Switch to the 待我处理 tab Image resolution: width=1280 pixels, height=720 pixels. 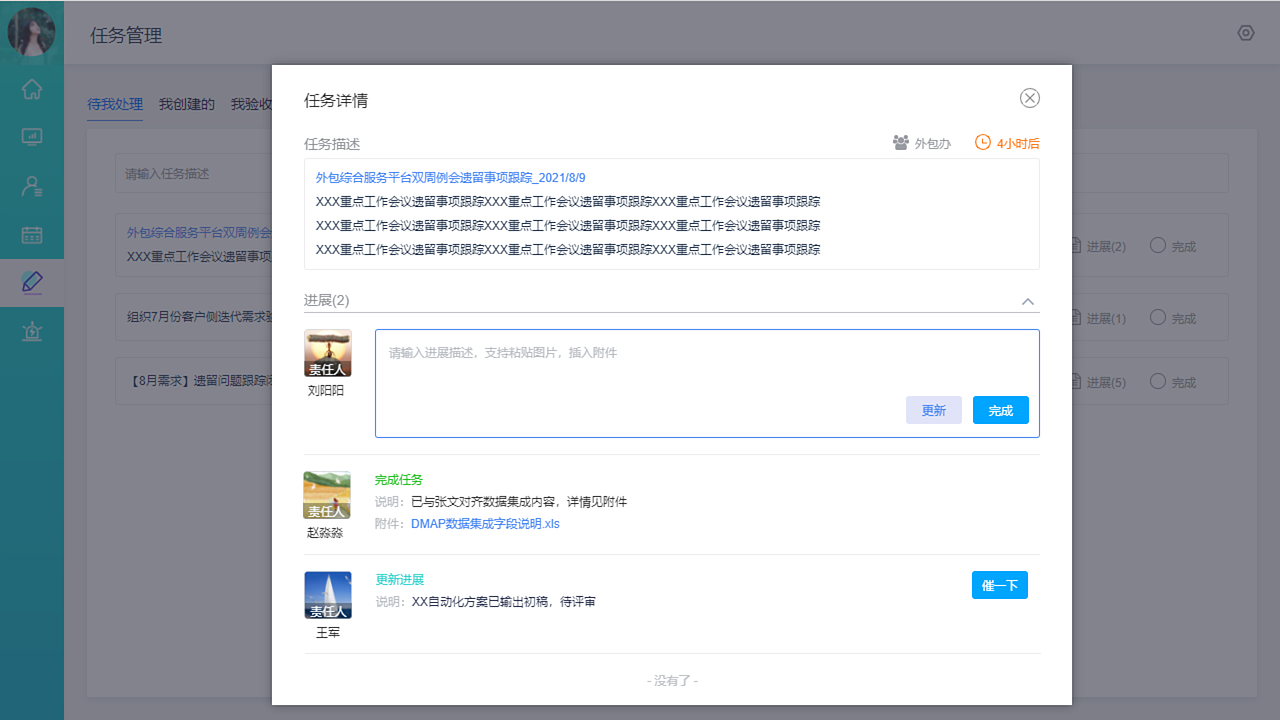pos(115,103)
